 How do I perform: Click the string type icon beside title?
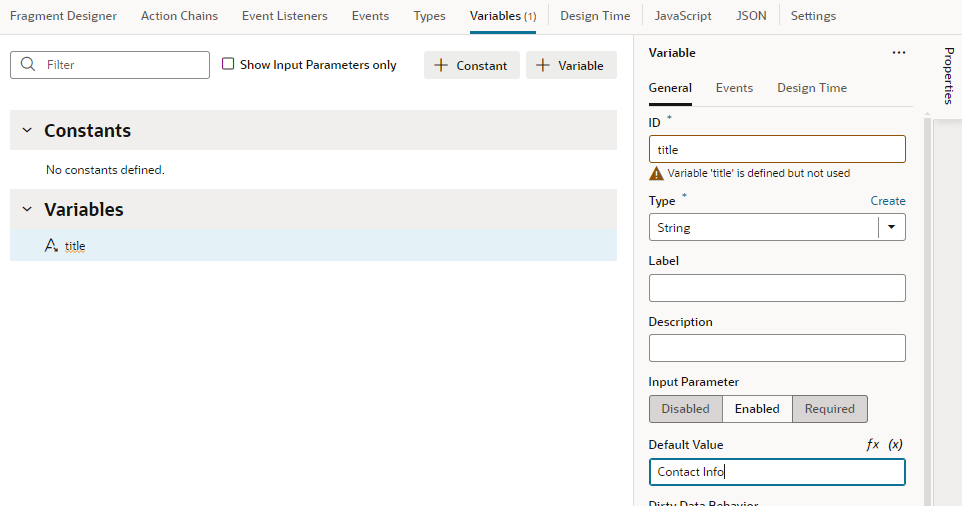(x=52, y=246)
